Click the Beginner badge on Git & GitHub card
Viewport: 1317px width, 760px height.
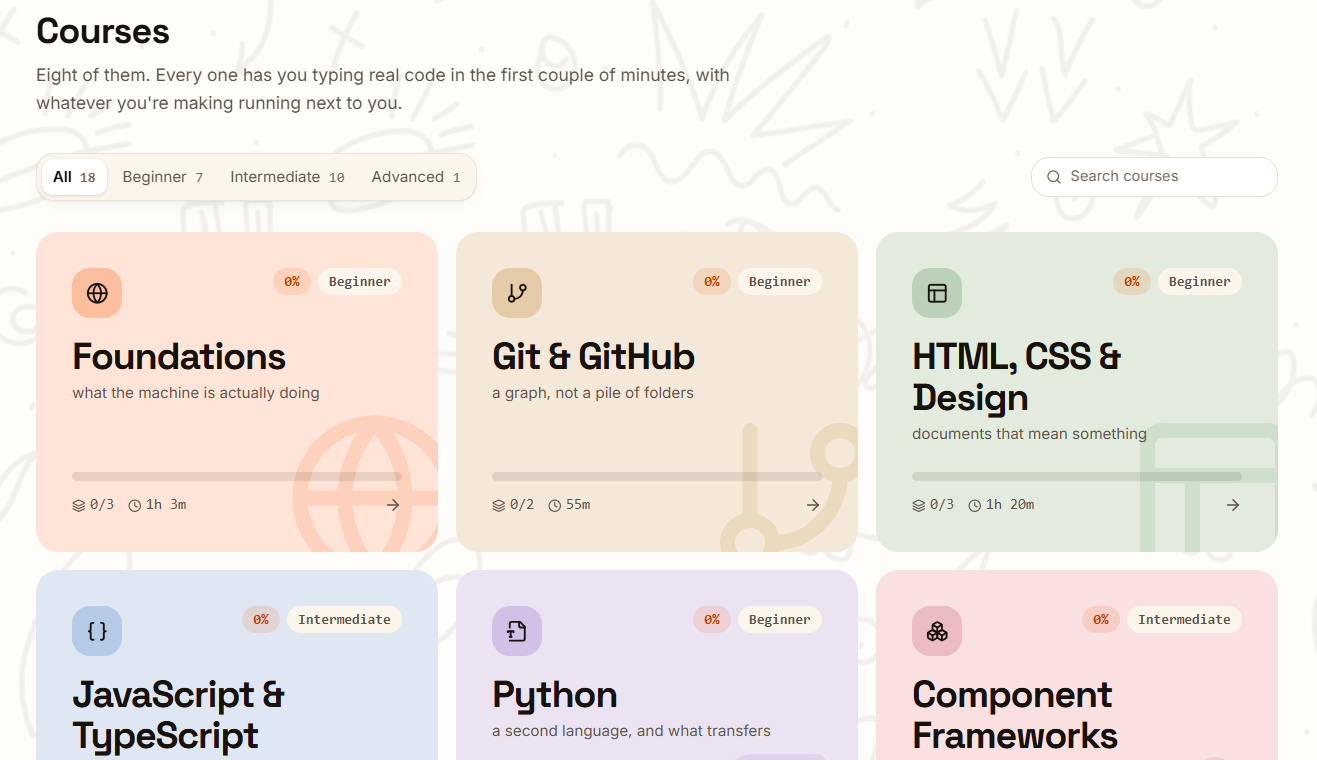(780, 282)
